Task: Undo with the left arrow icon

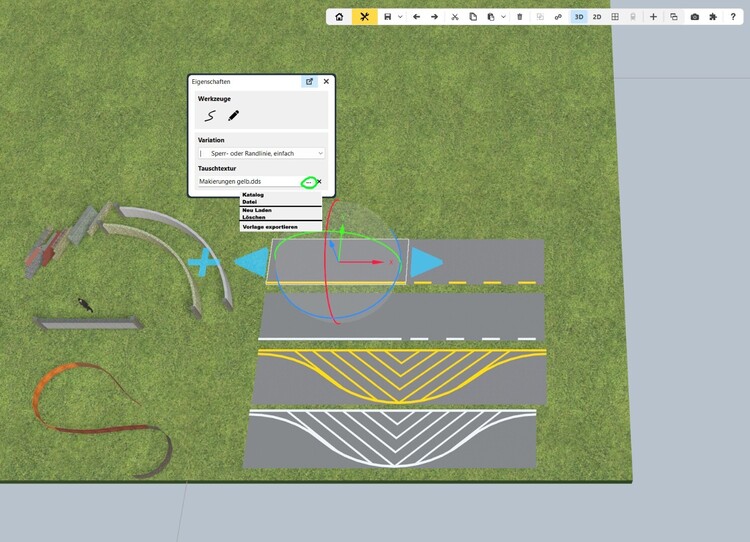Action: [x=417, y=17]
